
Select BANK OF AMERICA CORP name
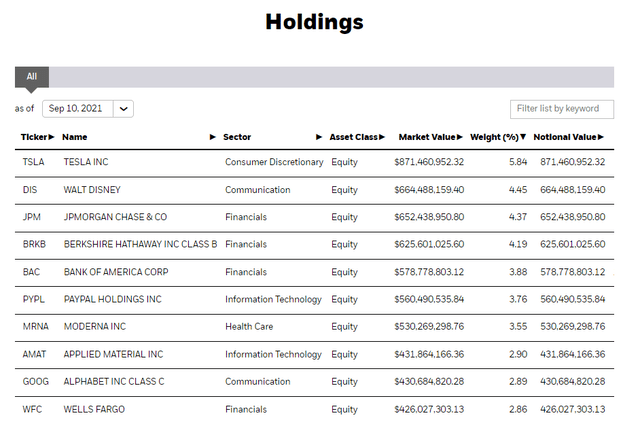(116, 272)
